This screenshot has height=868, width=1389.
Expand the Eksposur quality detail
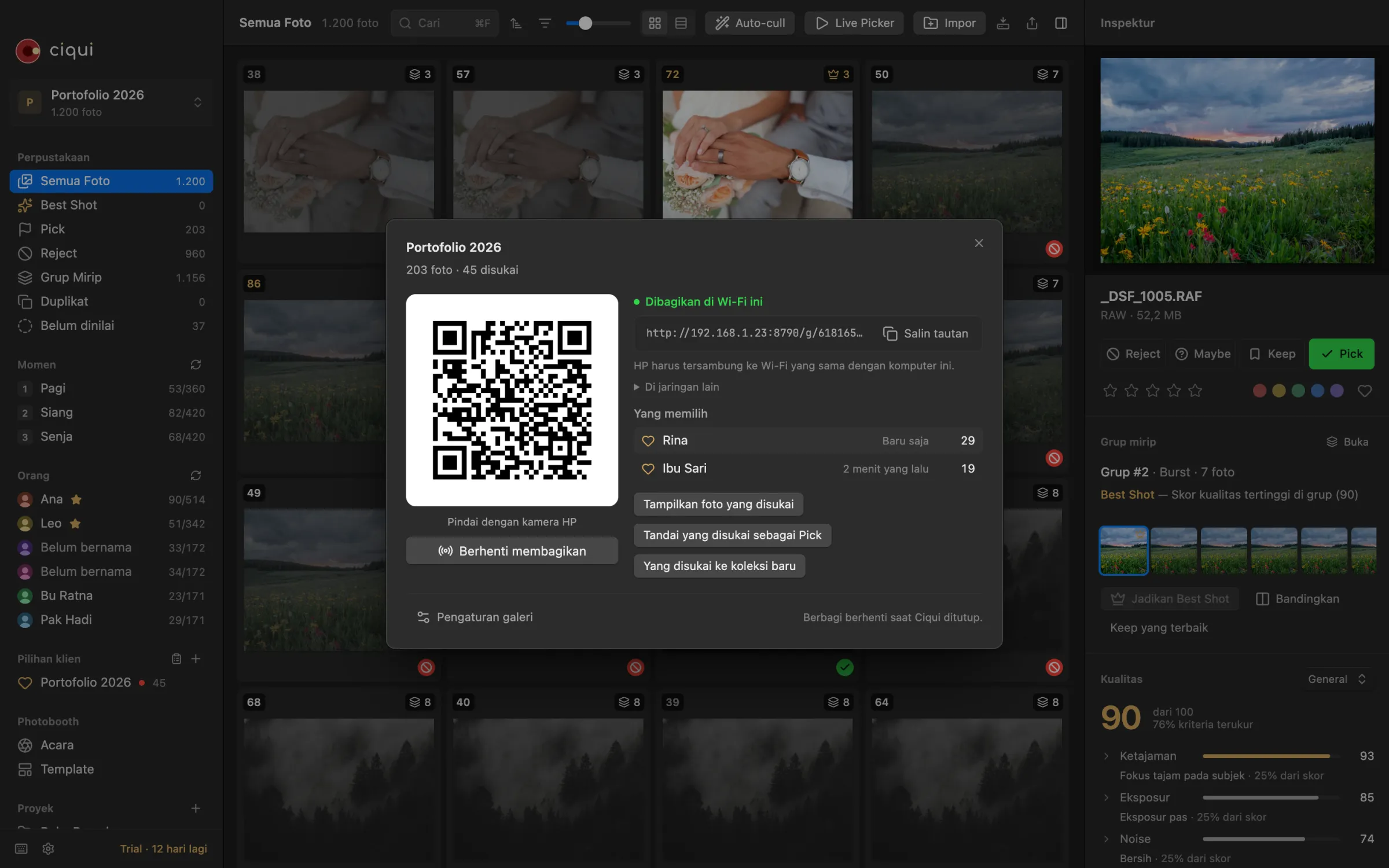click(1106, 797)
